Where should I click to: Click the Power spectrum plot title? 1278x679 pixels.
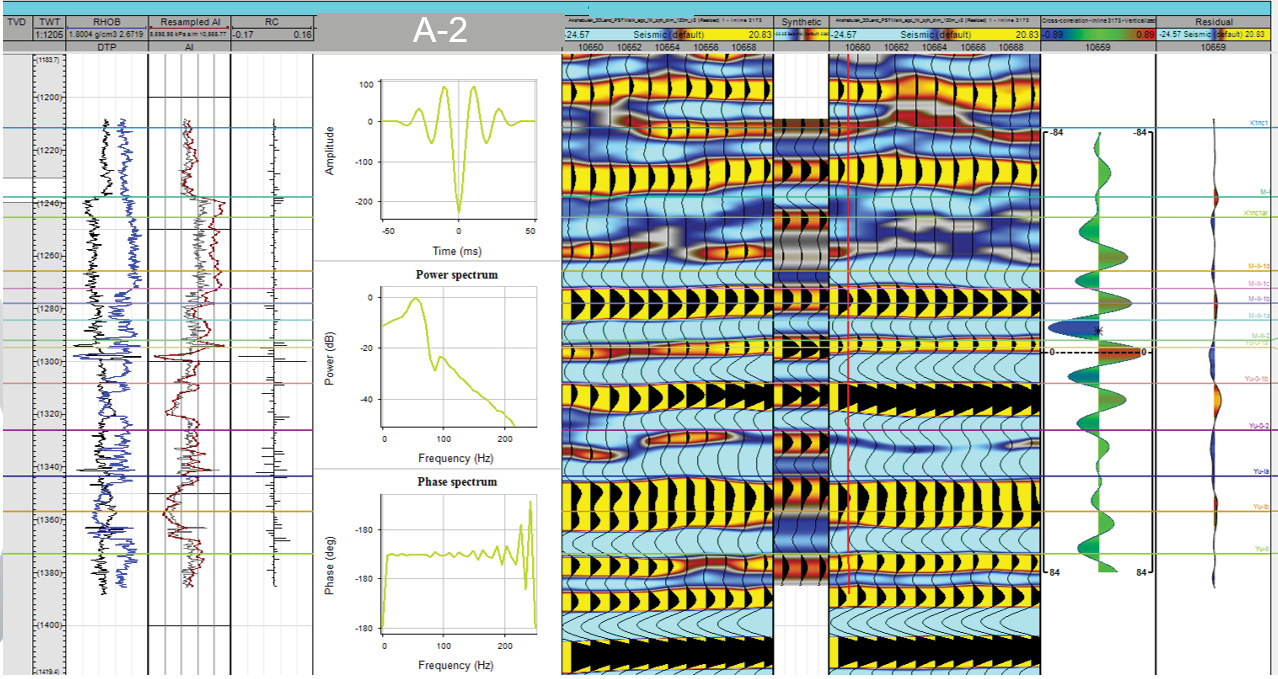point(456,275)
